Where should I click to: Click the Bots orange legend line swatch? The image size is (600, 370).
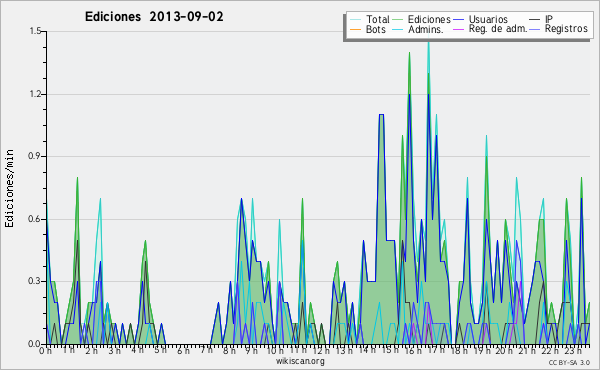coord(355,29)
